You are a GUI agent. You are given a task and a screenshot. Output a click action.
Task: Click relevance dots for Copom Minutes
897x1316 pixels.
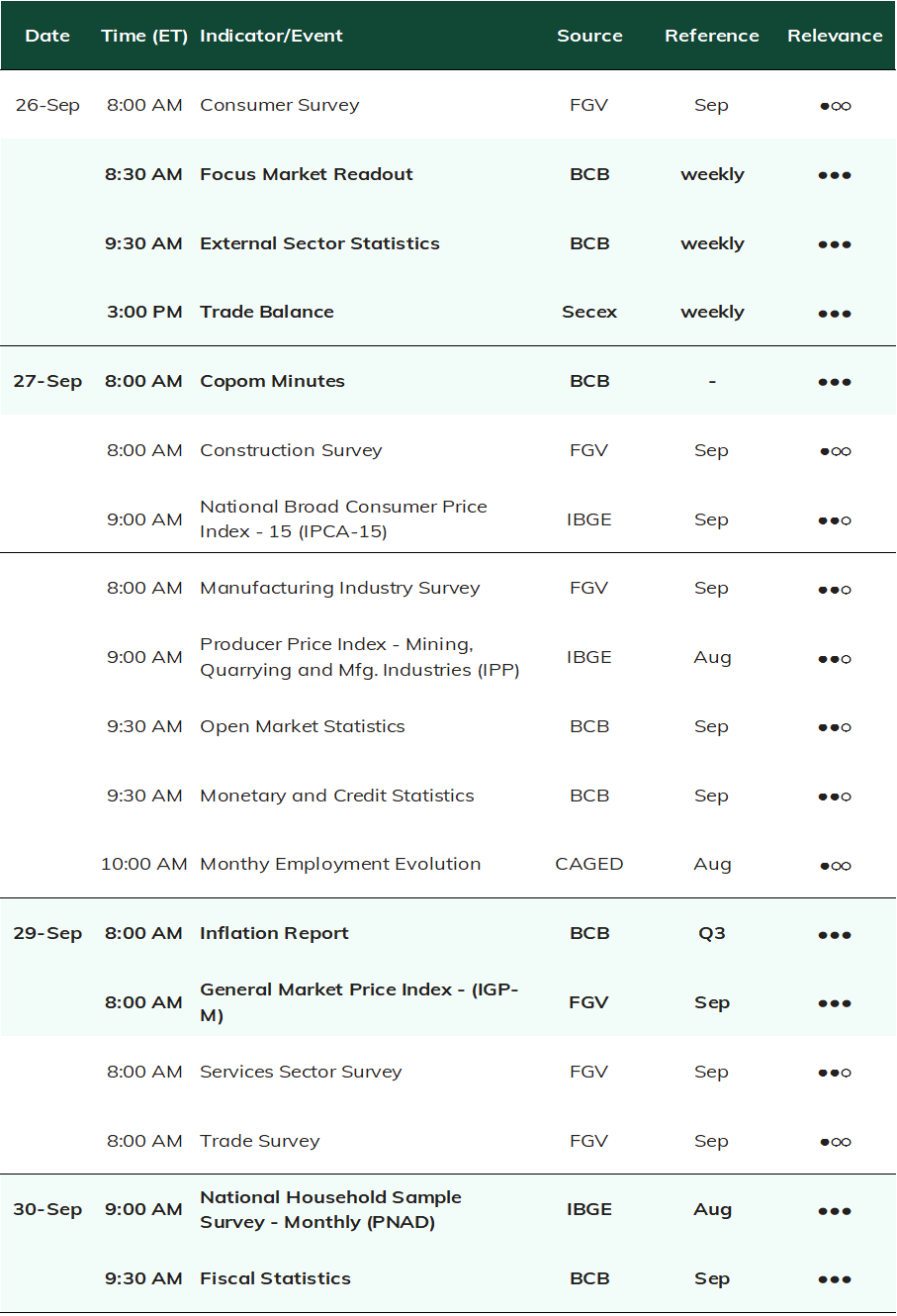pos(835,382)
